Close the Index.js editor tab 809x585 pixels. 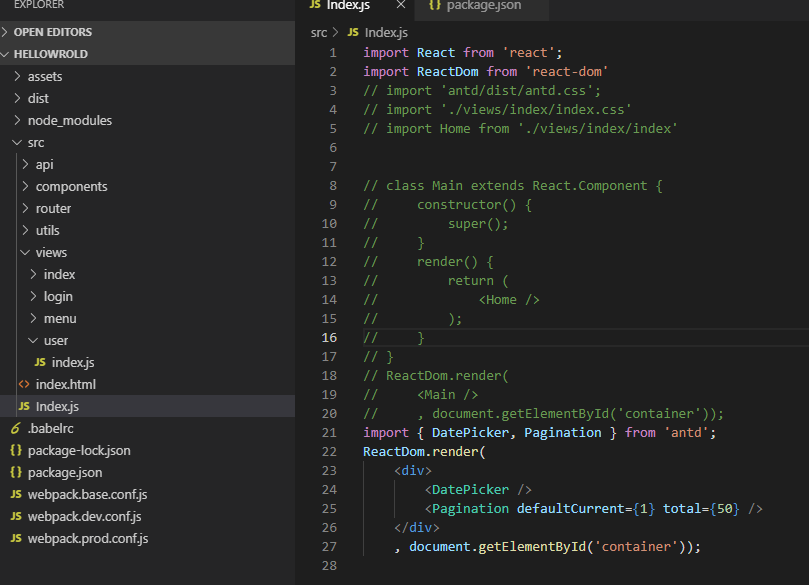tap(401, 5)
